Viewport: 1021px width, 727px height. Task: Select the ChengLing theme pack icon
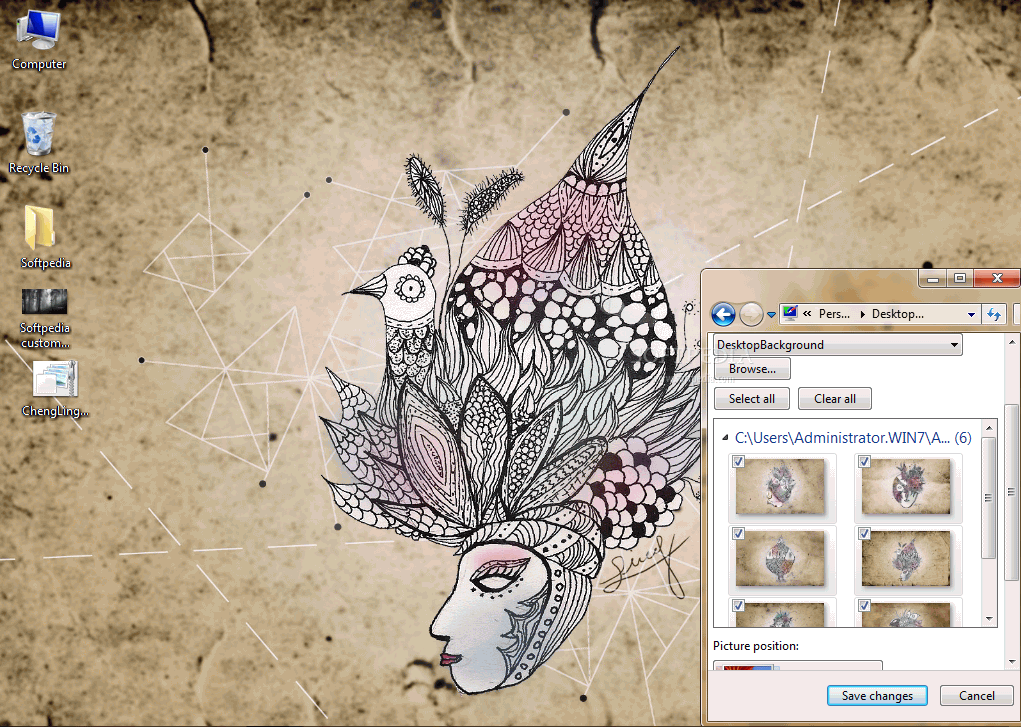(55, 389)
